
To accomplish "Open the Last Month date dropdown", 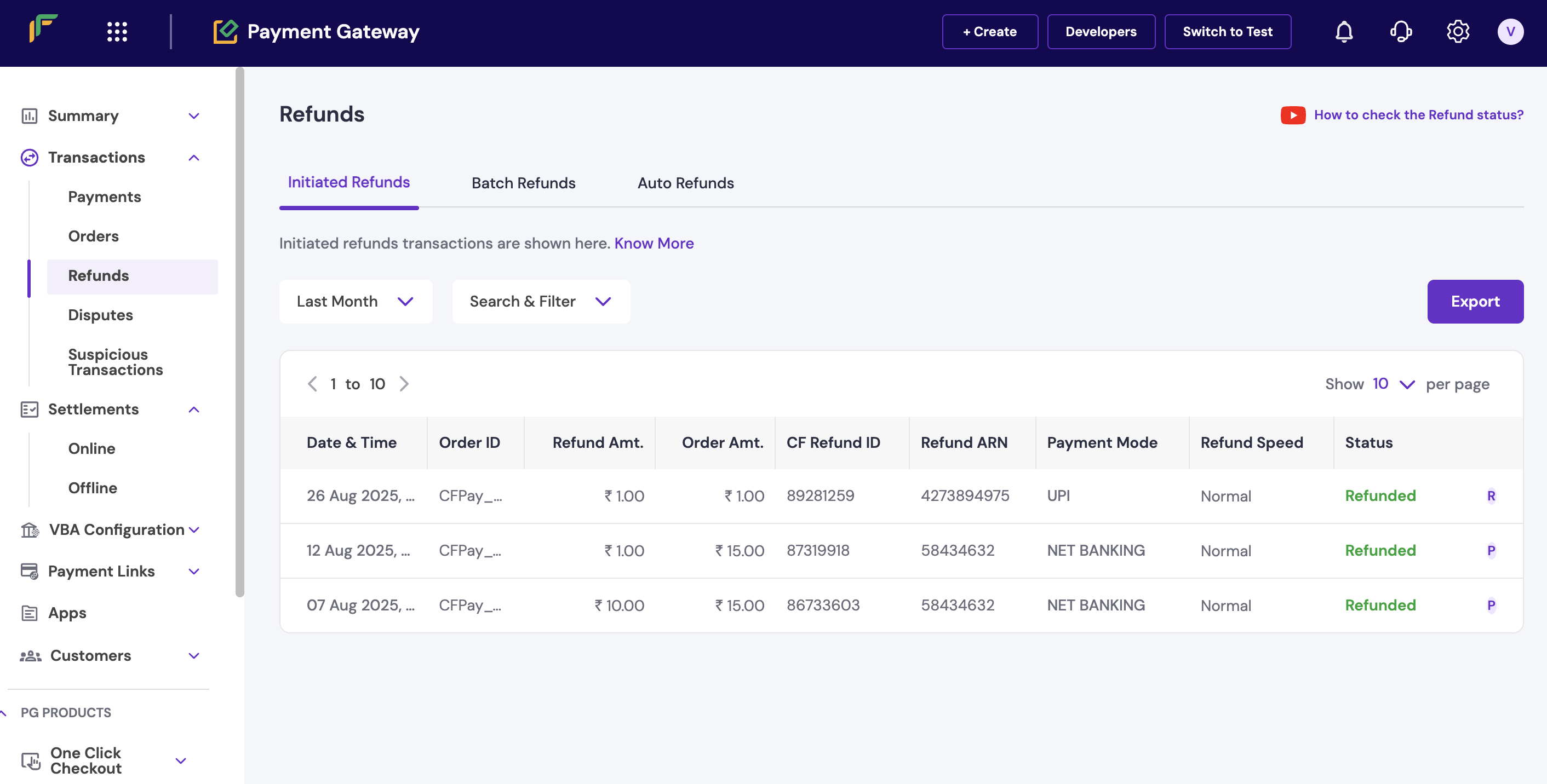I will (356, 301).
